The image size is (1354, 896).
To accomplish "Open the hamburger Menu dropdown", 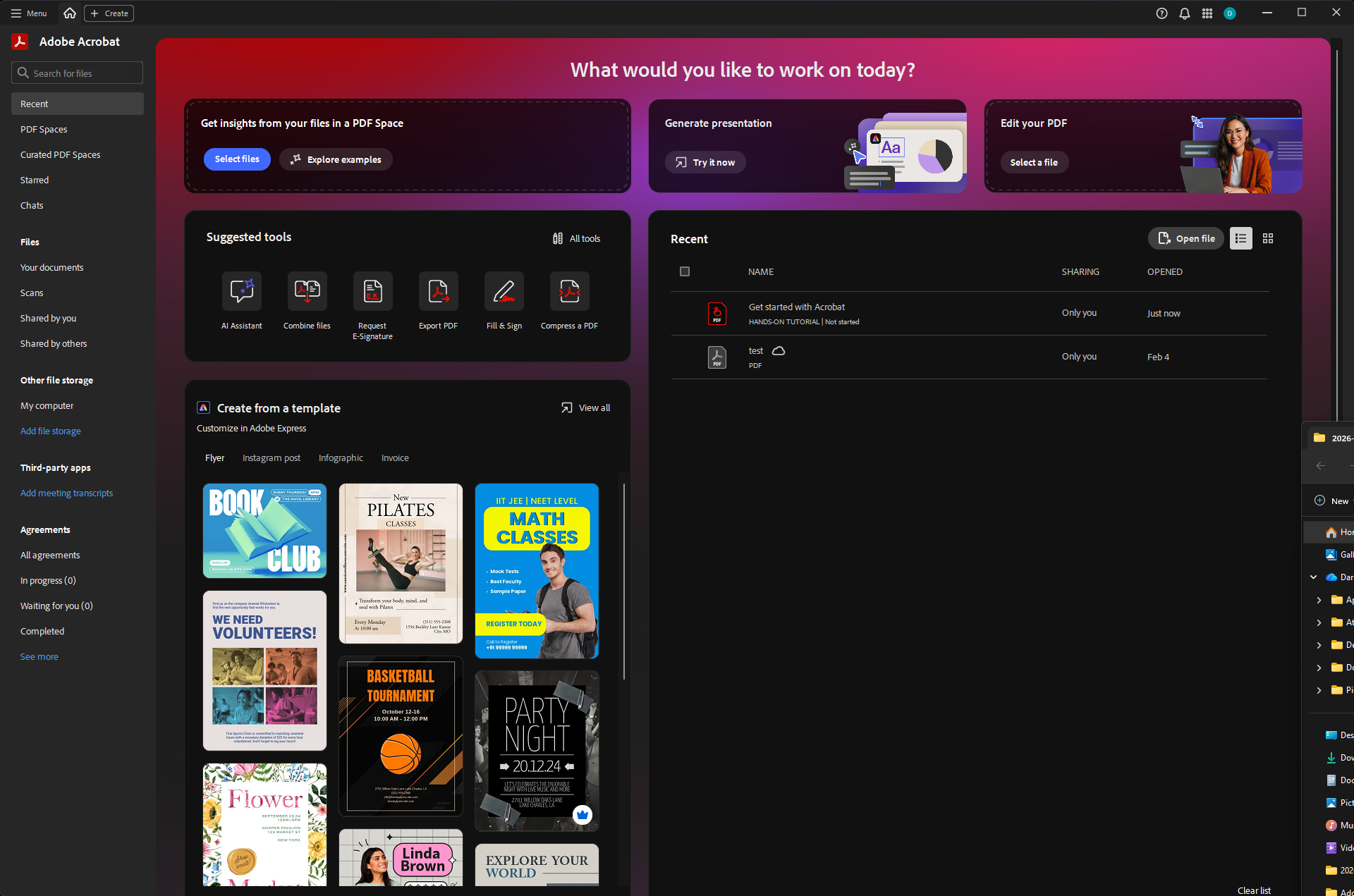I will point(28,13).
